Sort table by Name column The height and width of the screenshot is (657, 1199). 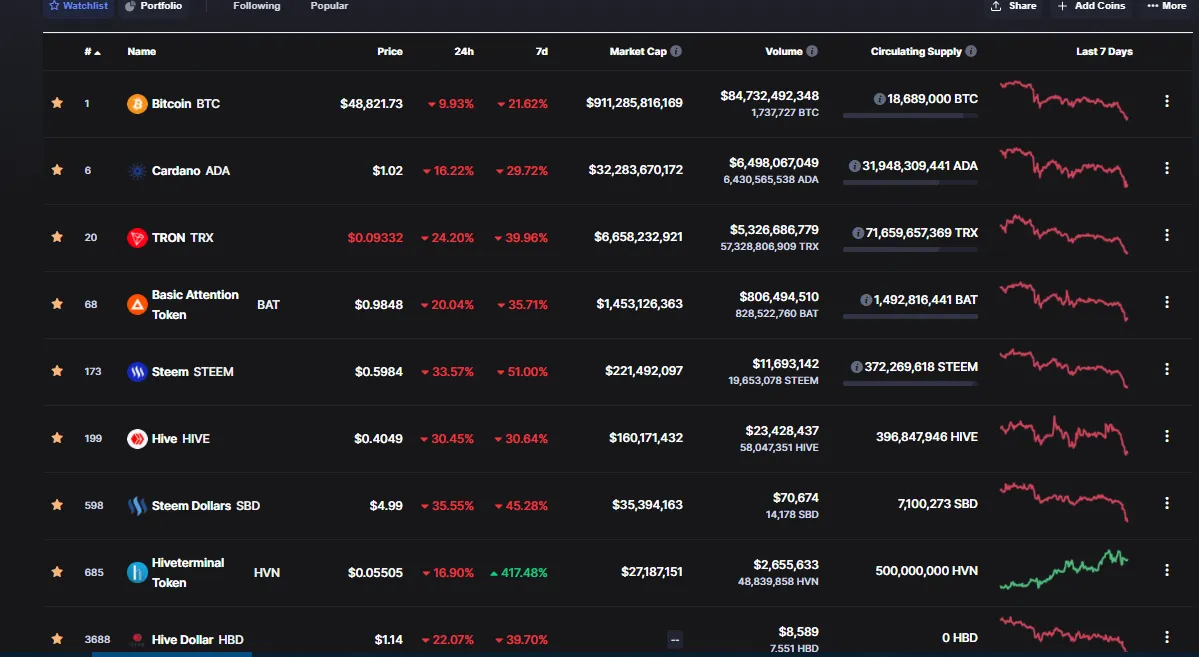tap(141, 51)
